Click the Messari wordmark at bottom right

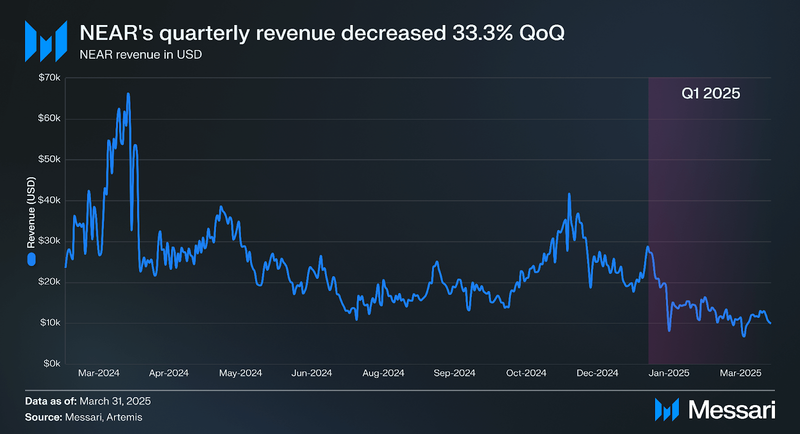pos(732,410)
